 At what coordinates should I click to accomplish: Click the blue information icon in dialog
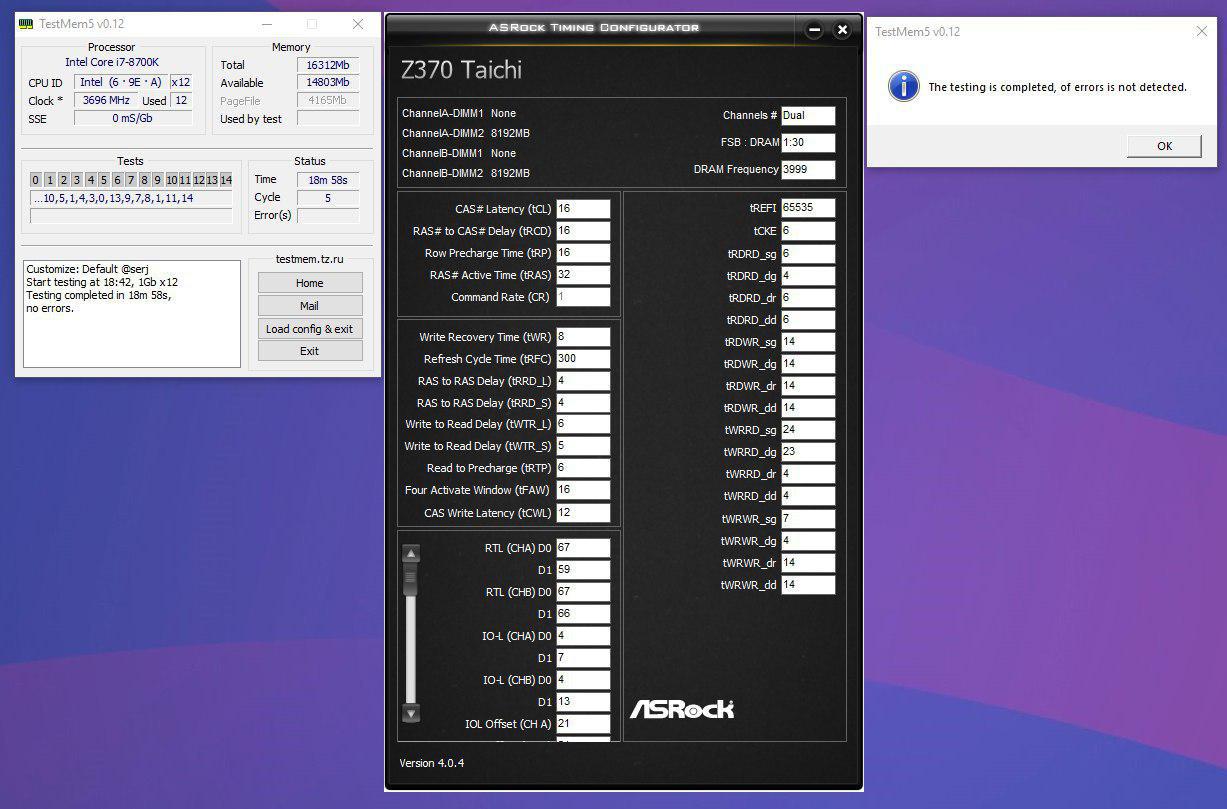coord(903,86)
